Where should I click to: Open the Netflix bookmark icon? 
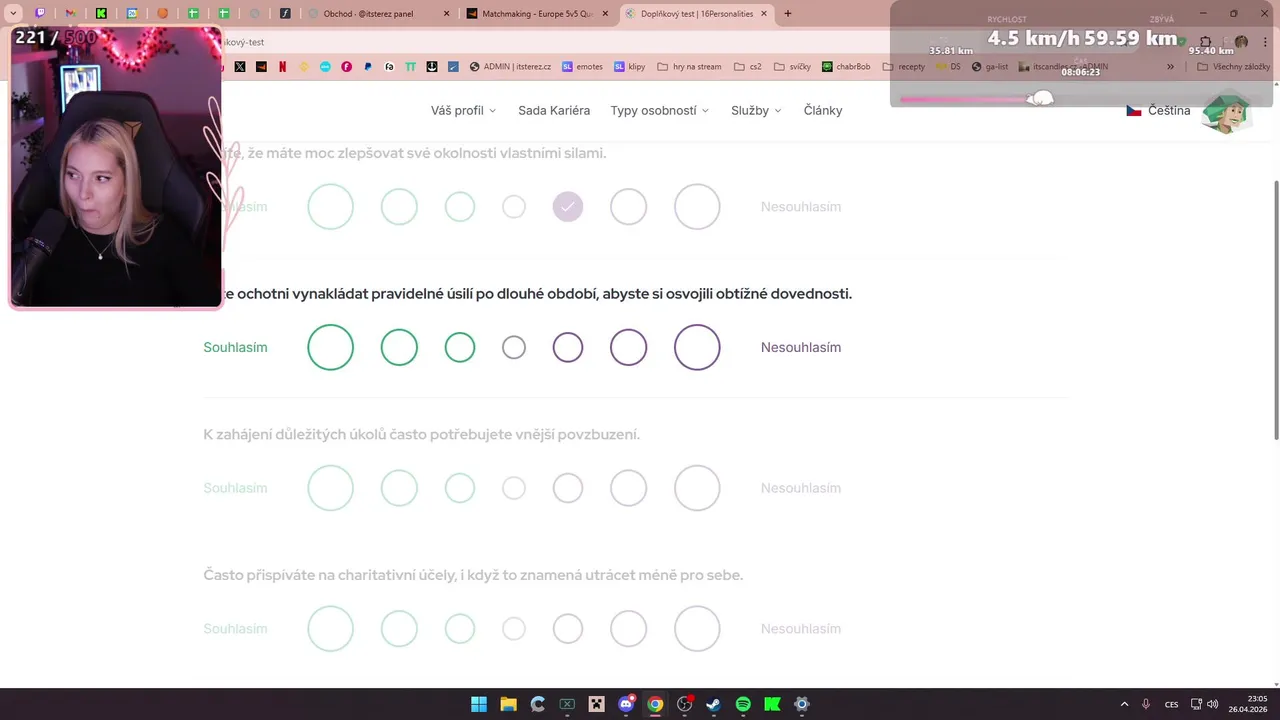(283, 67)
